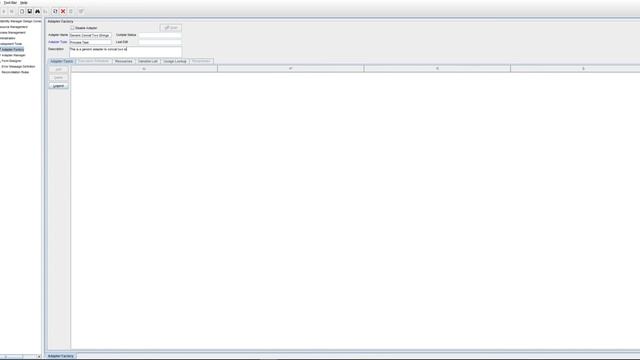This screenshot has height=360, width=640.
Task: Select Development Tools in the tree
Action: (11, 44)
